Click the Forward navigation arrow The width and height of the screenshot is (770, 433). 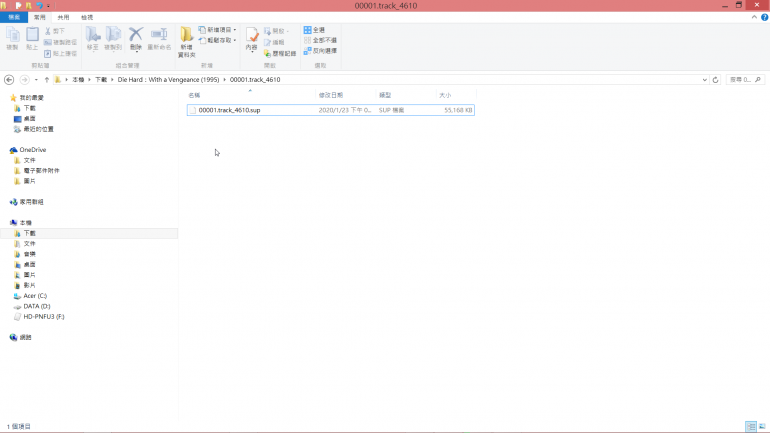24,80
